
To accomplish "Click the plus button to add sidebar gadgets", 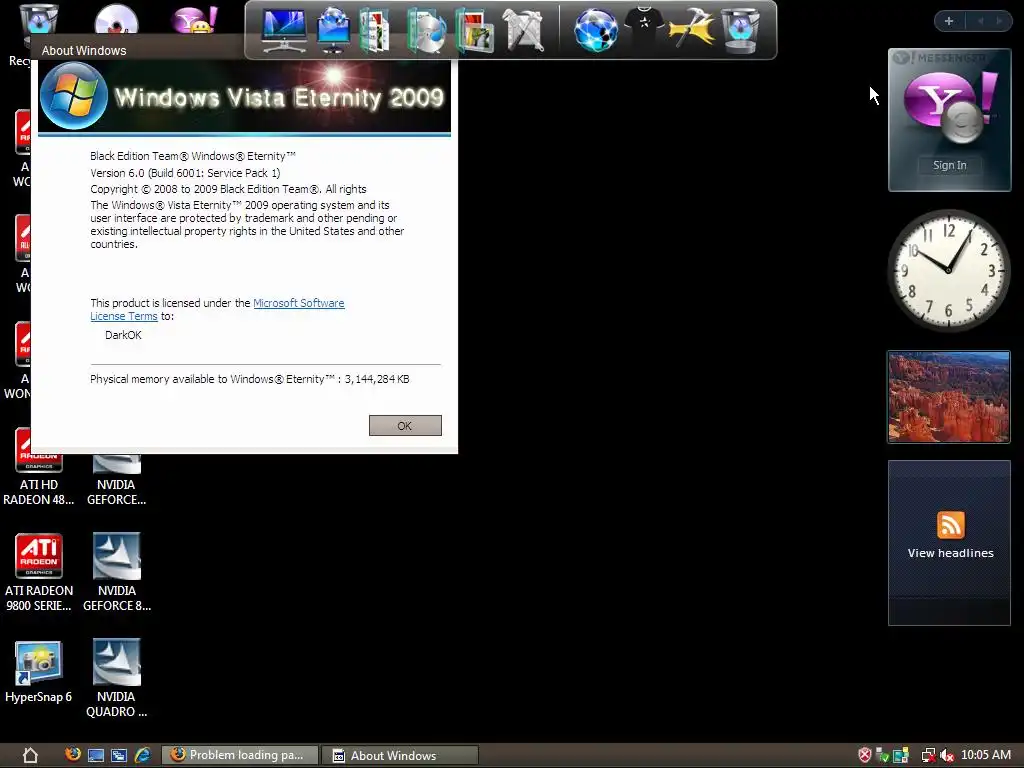I will 949,21.
